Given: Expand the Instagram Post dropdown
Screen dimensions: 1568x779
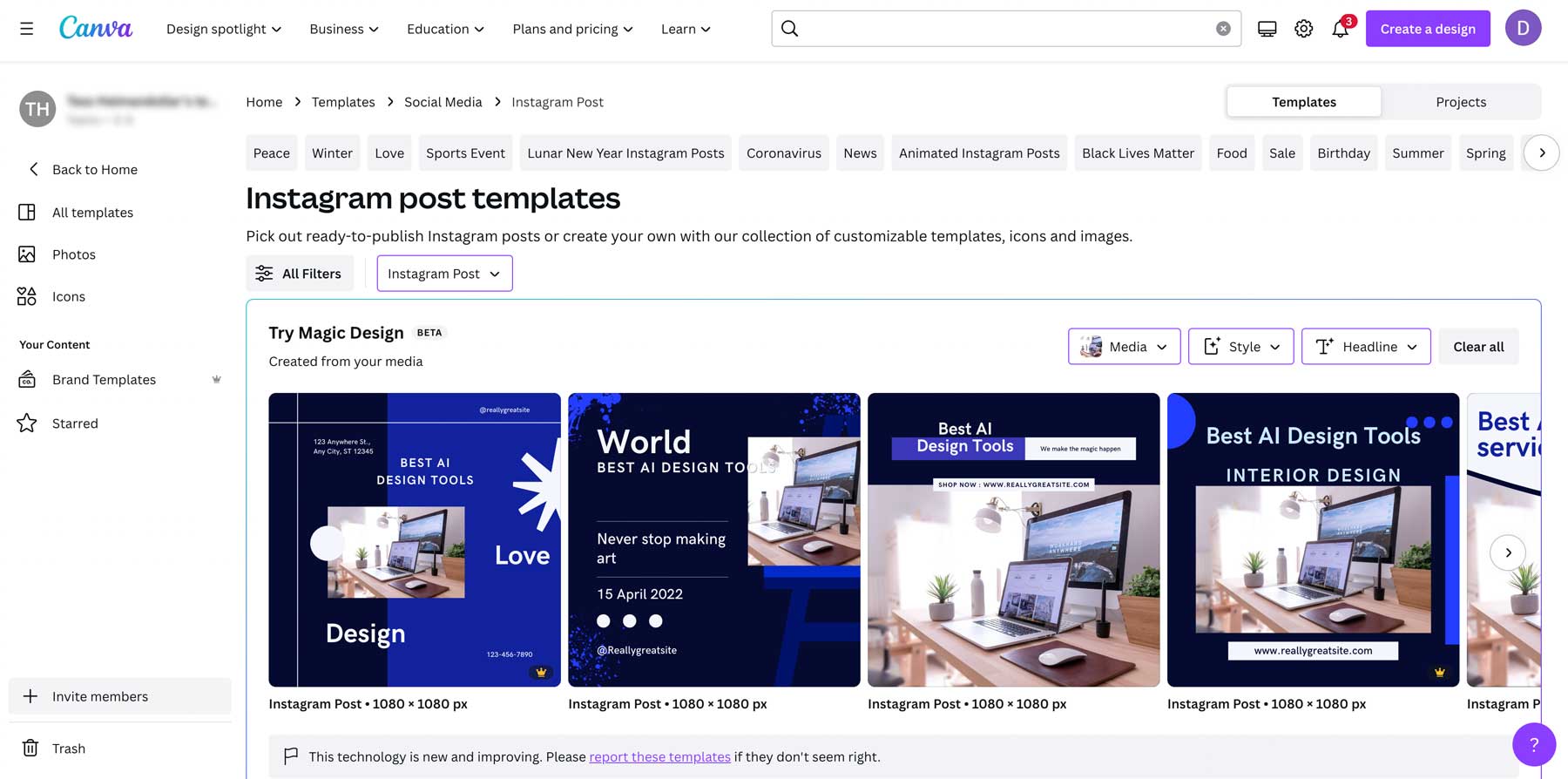Looking at the screenshot, I should (444, 274).
